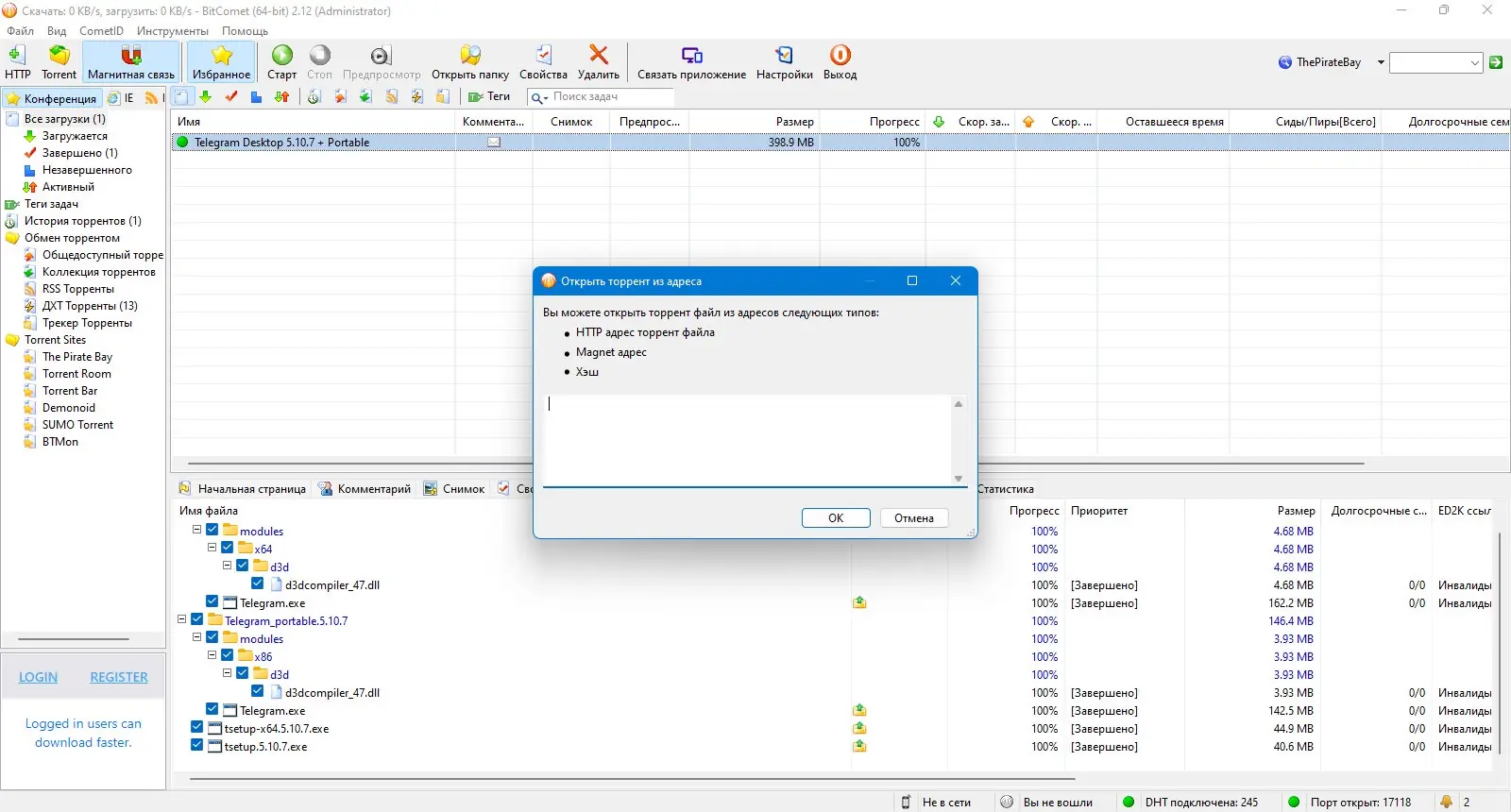1511x812 pixels.
Task: Open the Инструменты menu
Action: [172, 31]
